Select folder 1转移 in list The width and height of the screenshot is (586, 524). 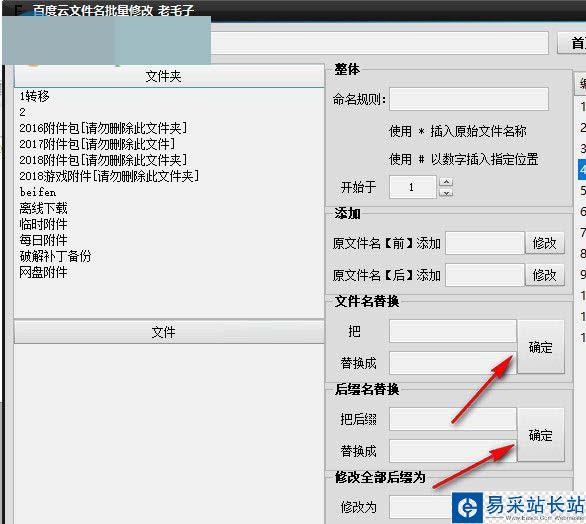pos(34,96)
